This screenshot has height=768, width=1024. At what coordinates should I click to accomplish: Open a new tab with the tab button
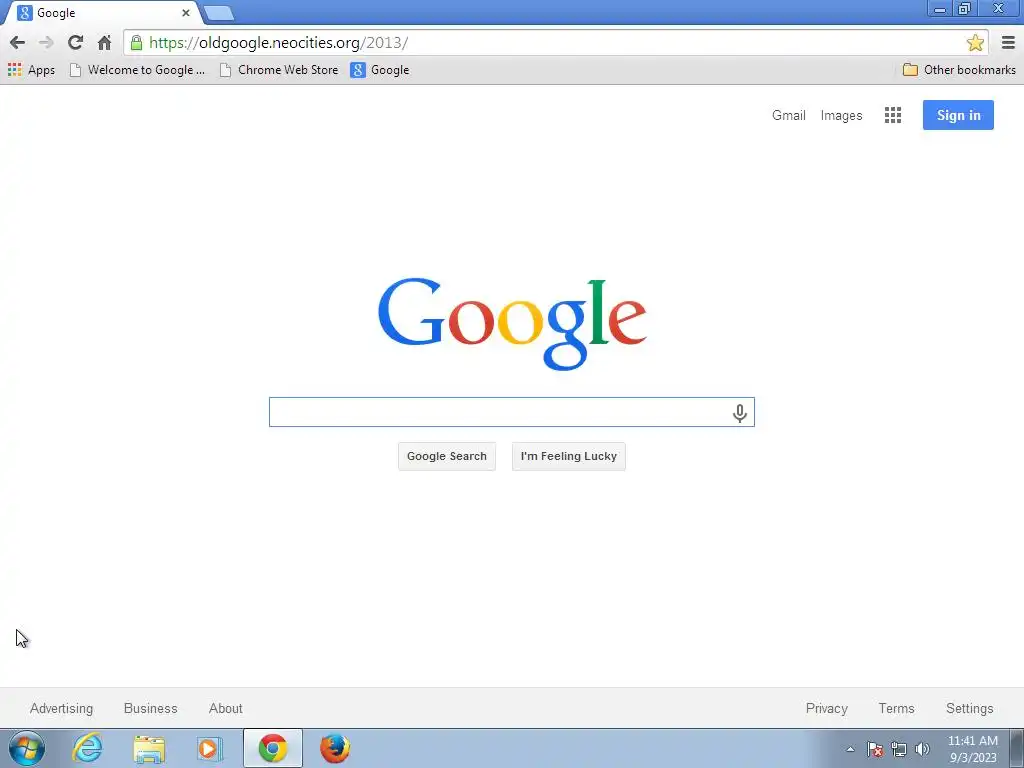(x=218, y=13)
